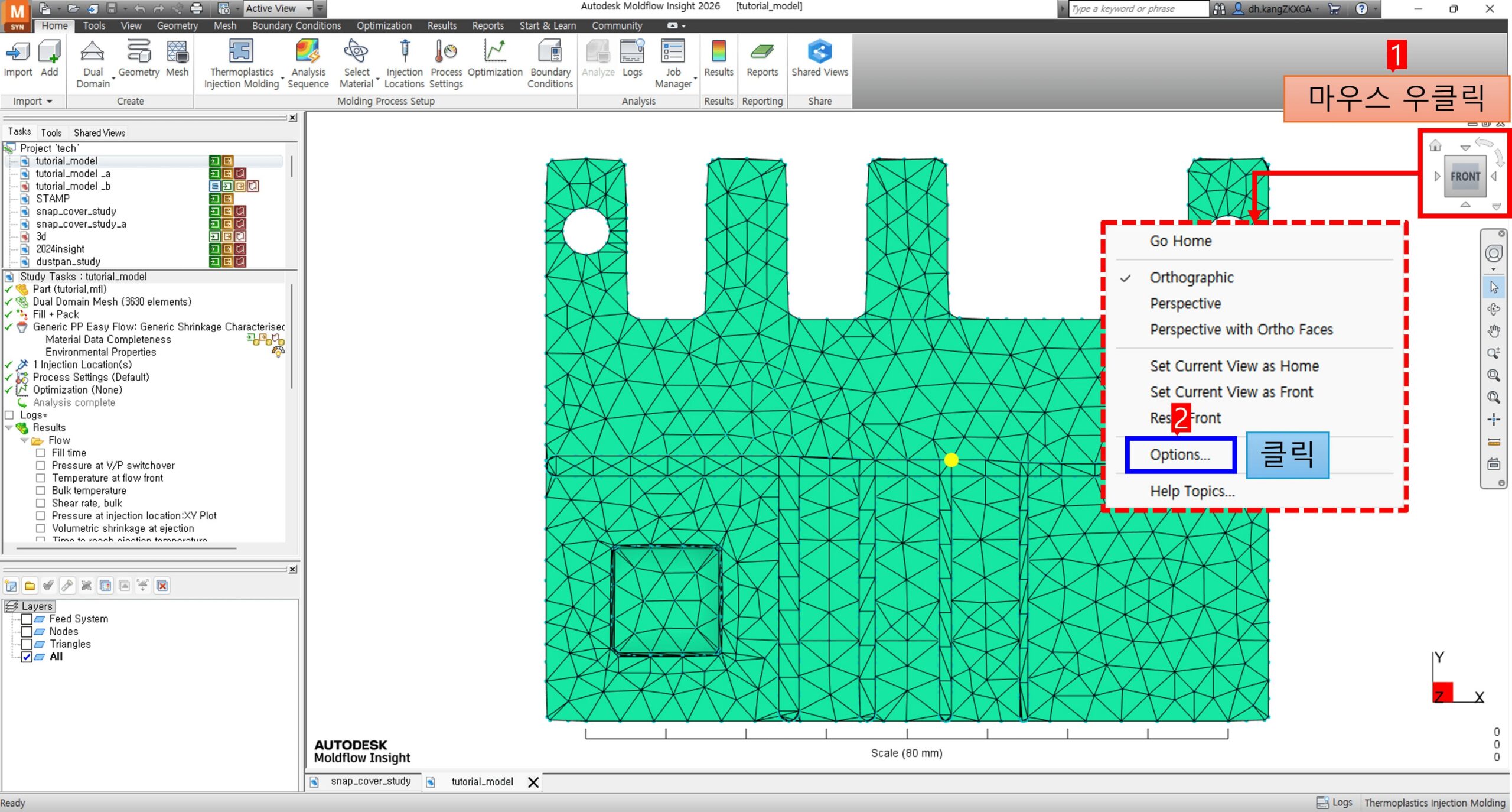
Task: Click Set Current View as Home
Action: tap(1234, 366)
